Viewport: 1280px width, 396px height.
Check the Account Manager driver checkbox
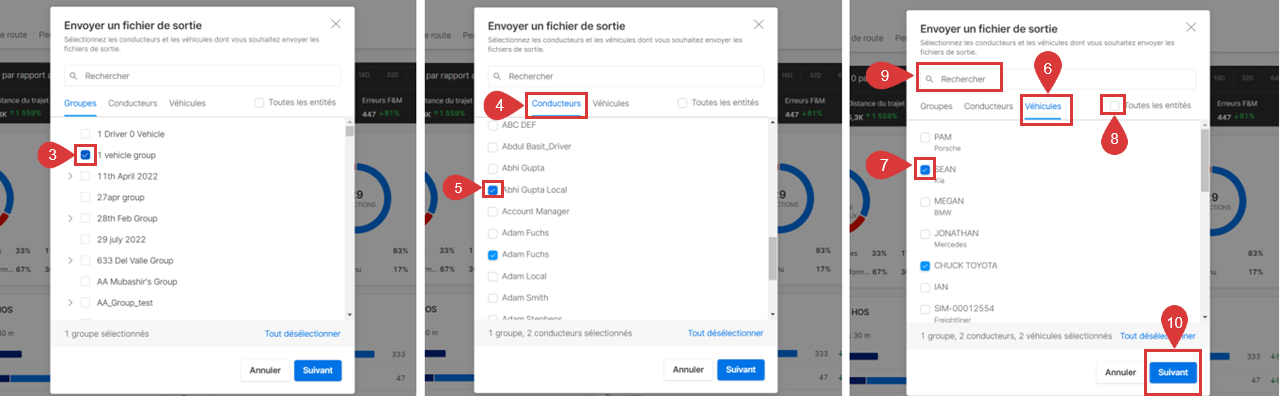(x=493, y=211)
